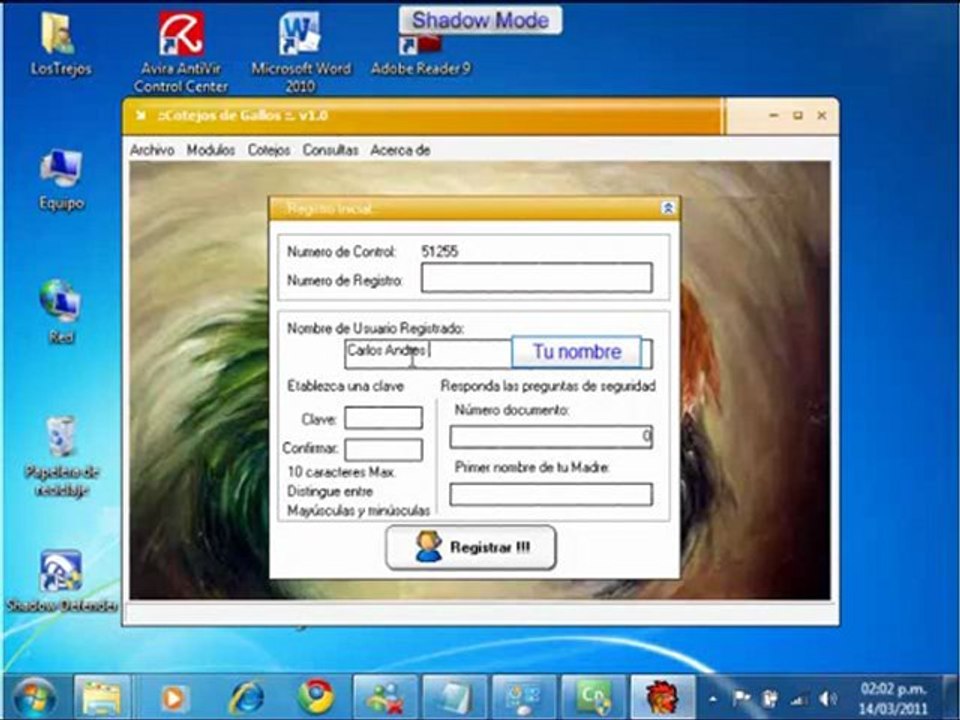Click the safely remove hardware tray icon
960x720 pixels.
(x=770, y=699)
